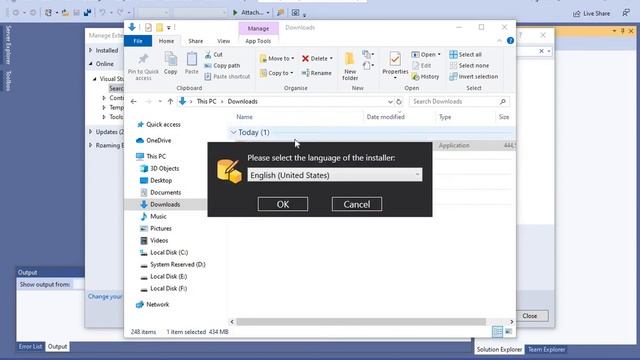Select 3D Objects in navigation pane
This screenshot has height=360, width=640.
point(164,168)
